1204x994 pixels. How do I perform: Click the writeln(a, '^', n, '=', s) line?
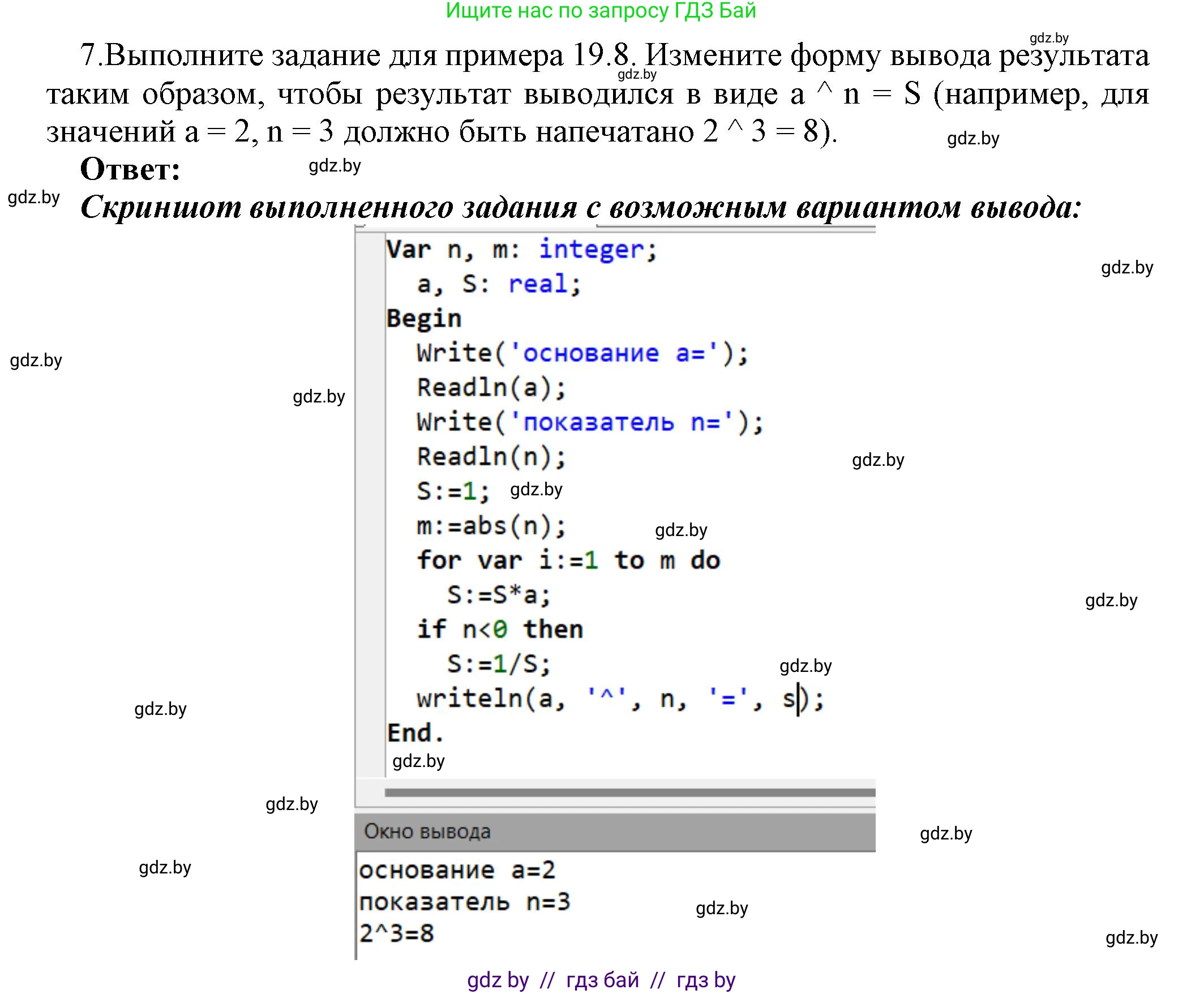tap(620, 699)
